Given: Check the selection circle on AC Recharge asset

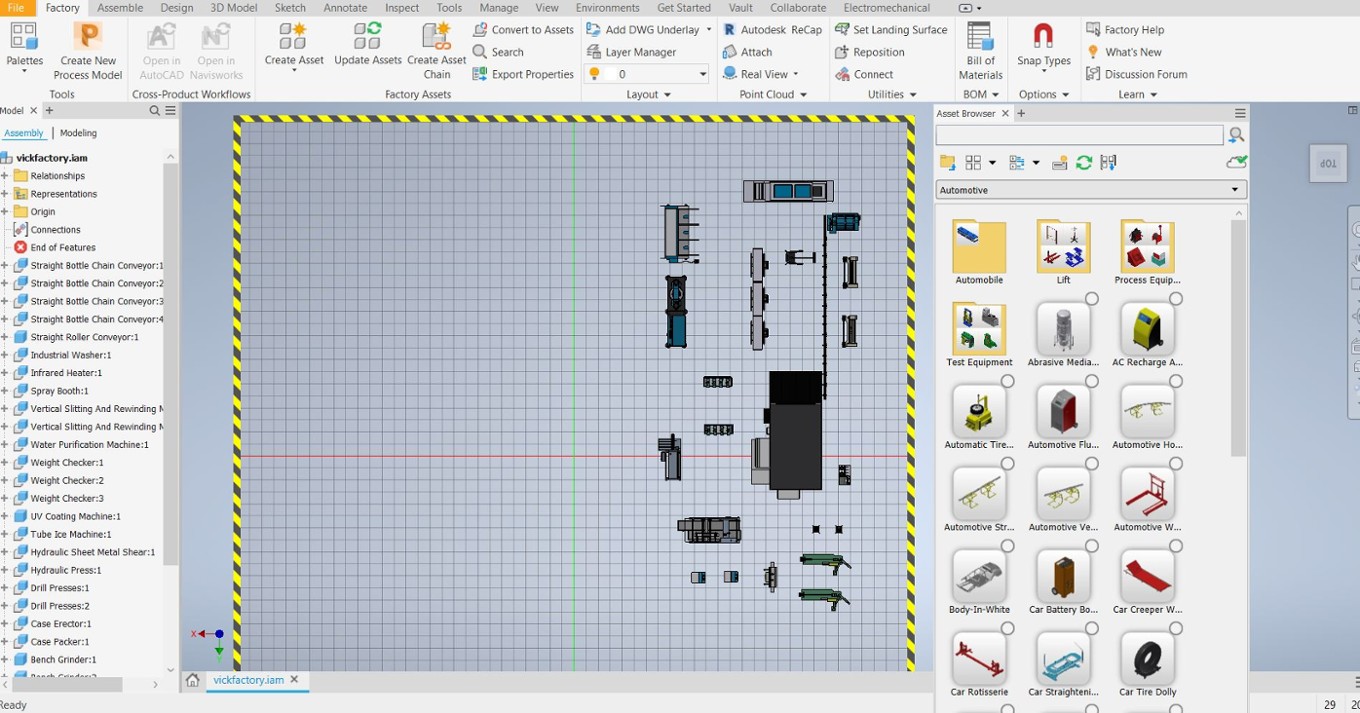Looking at the screenshot, I should tap(1175, 298).
